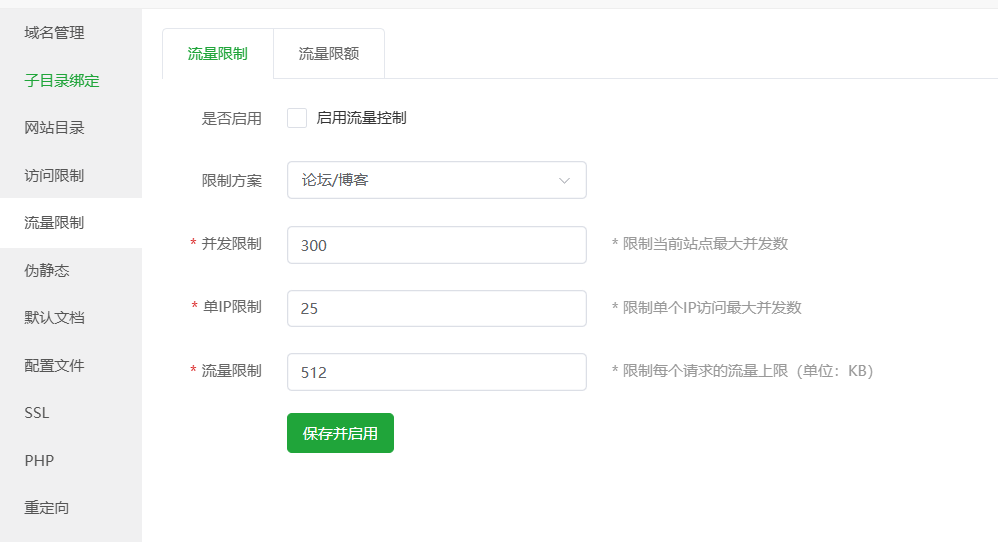Click the 保存并启用 button
Image resolution: width=998 pixels, height=542 pixels.
[341, 433]
